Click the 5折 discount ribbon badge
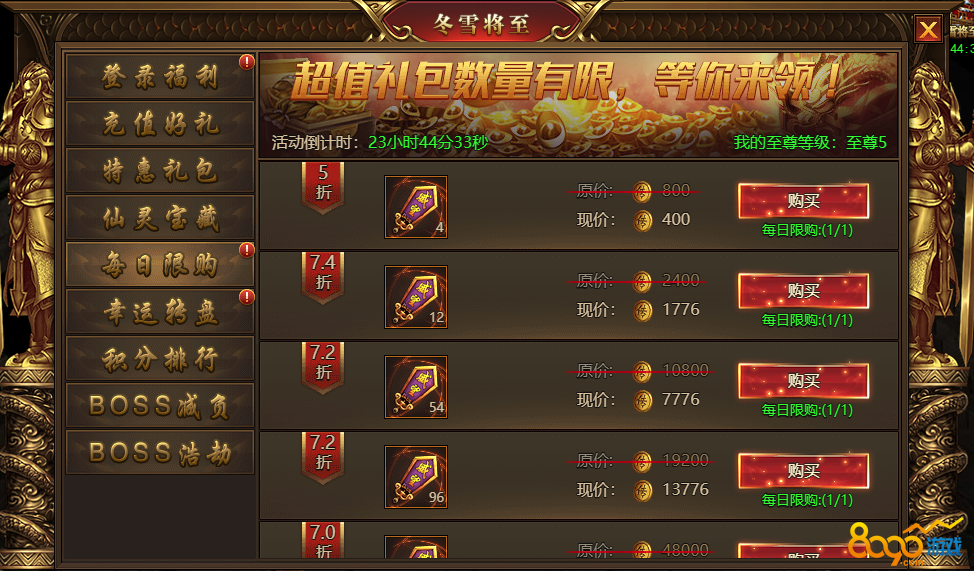The height and width of the screenshot is (571, 974). (323, 187)
